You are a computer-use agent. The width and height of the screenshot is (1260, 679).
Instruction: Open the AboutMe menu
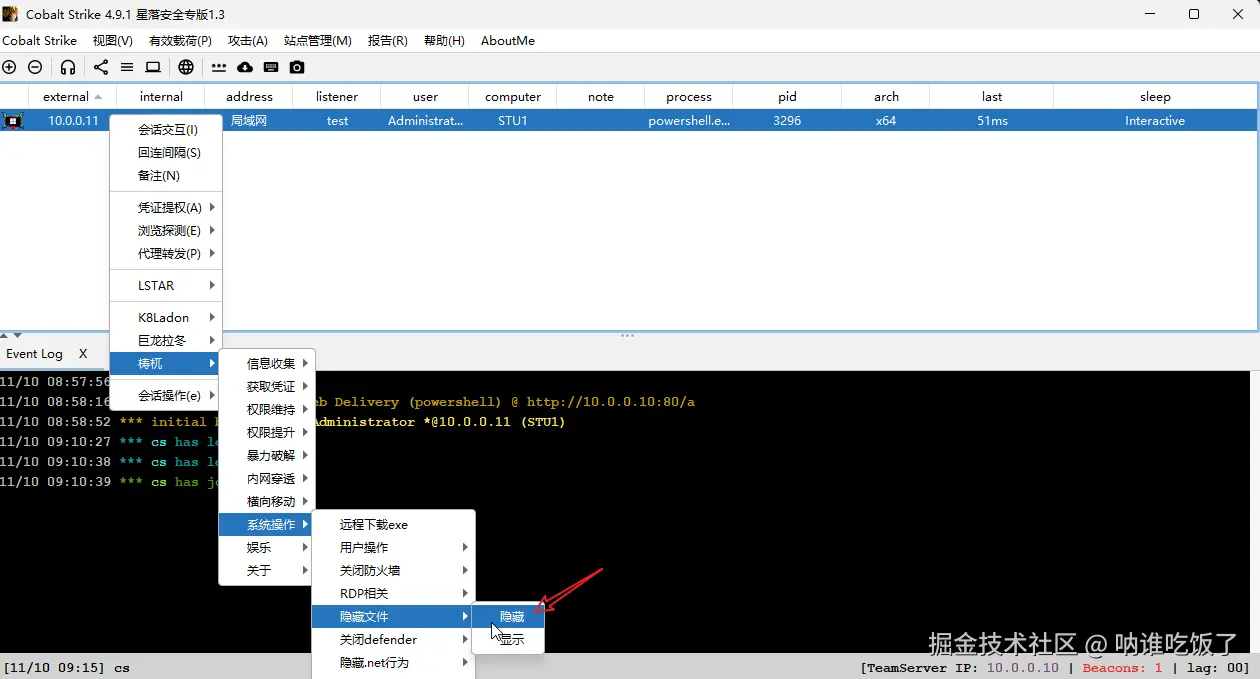(x=508, y=41)
